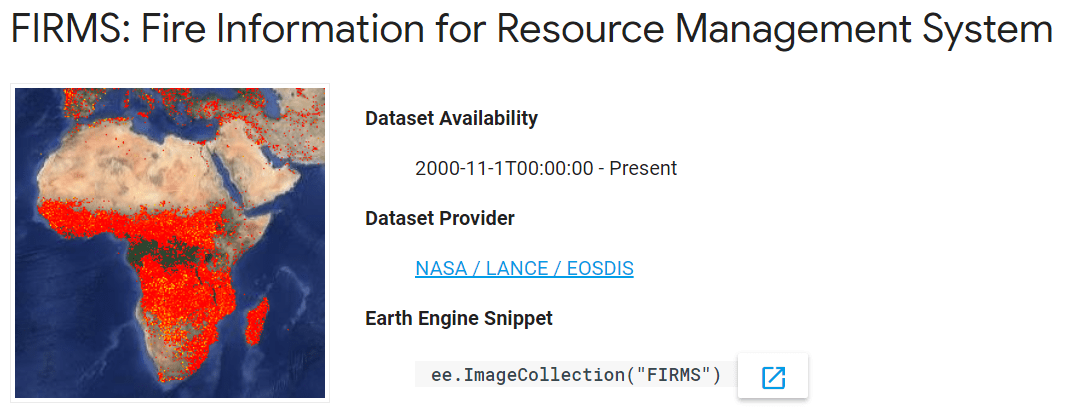Click the word "NASA" in the provider link

click(439, 268)
